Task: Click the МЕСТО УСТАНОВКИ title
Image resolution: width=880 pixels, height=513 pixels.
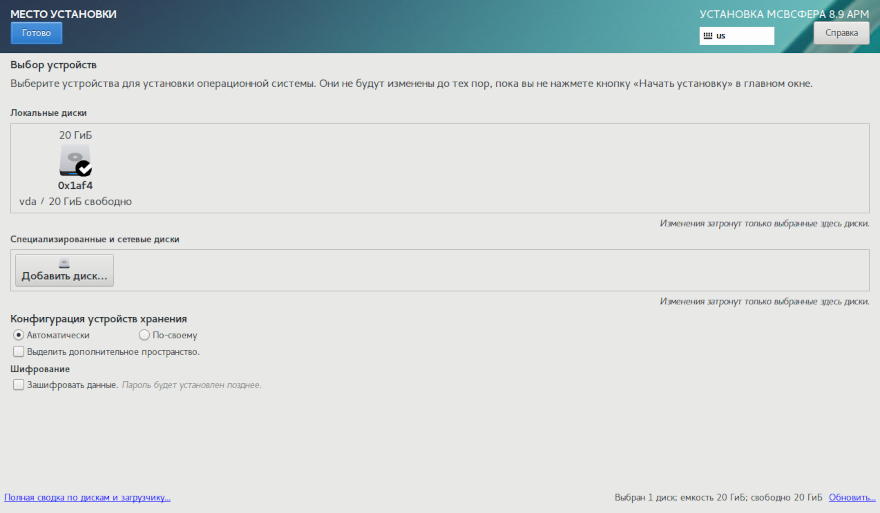Action: click(63, 14)
